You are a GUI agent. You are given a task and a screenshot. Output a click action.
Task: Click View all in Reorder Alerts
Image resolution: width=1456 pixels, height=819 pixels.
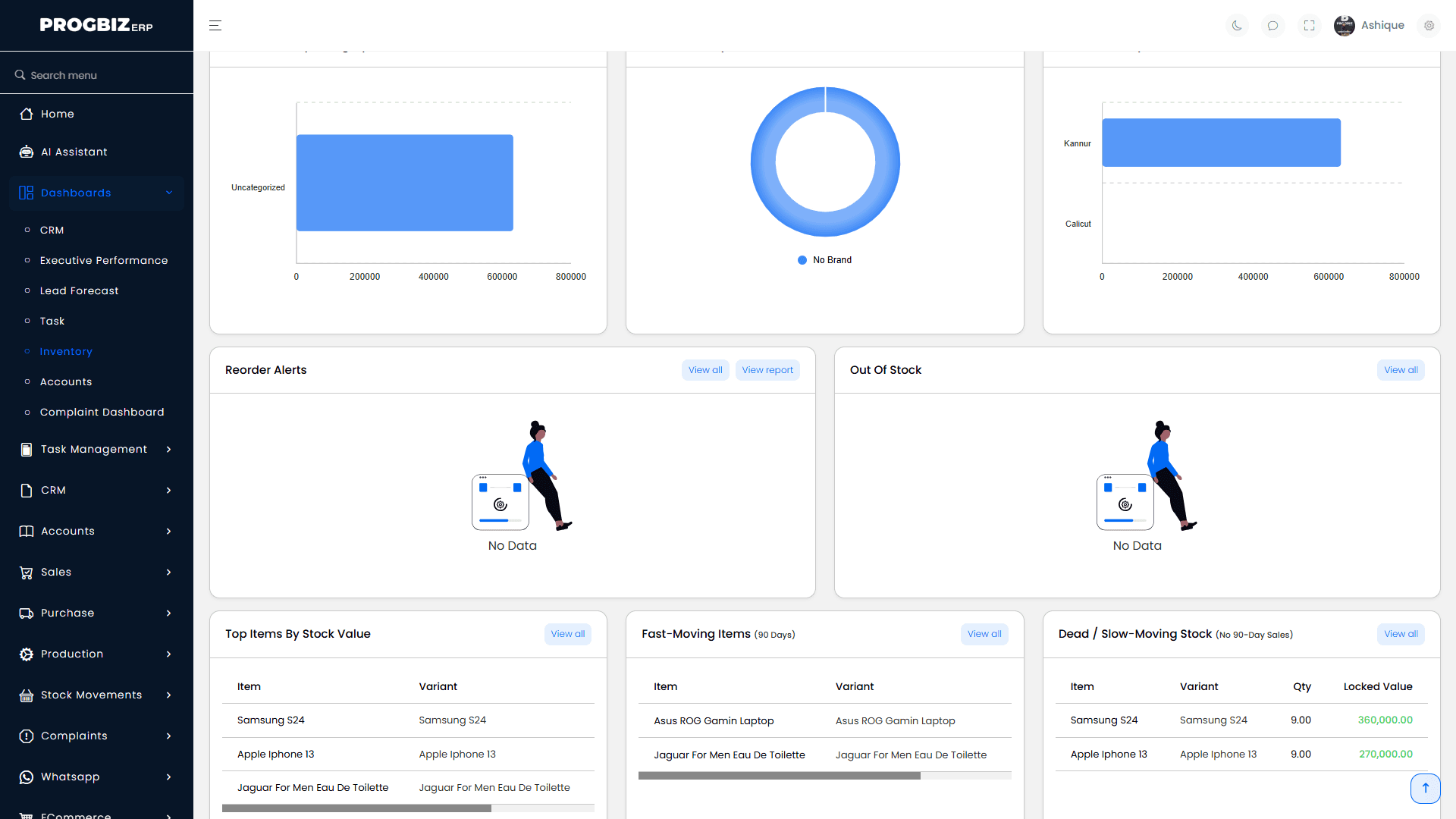[705, 370]
